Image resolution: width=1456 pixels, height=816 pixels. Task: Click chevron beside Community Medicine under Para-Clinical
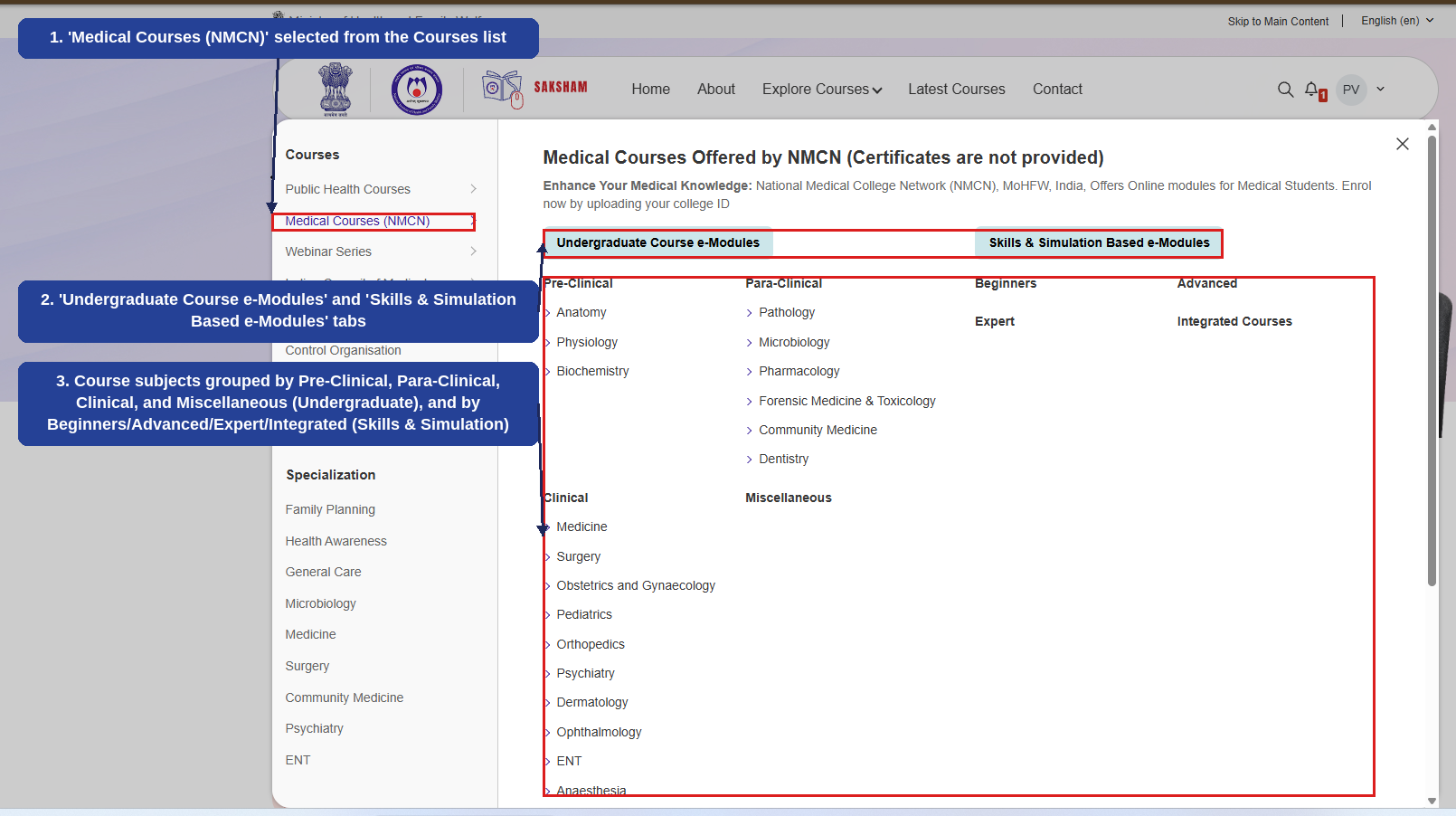pos(749,431)
